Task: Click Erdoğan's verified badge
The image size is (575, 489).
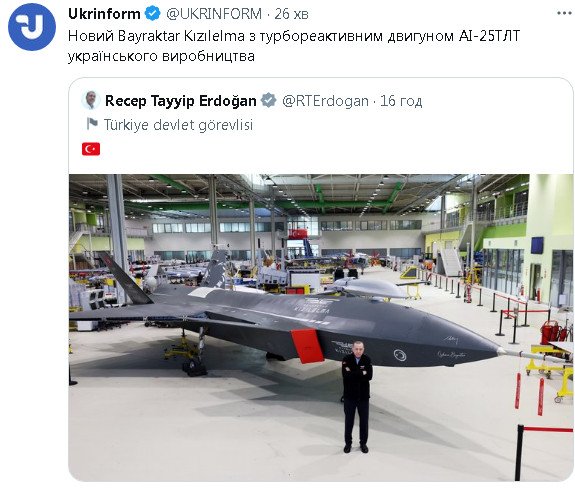Action: click(x=268, y=101)
